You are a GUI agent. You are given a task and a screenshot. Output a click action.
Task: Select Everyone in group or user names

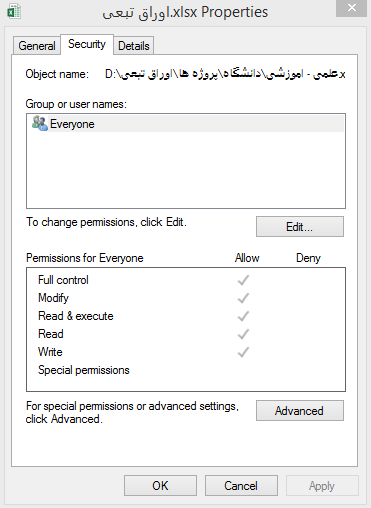[x=186, y=123]
